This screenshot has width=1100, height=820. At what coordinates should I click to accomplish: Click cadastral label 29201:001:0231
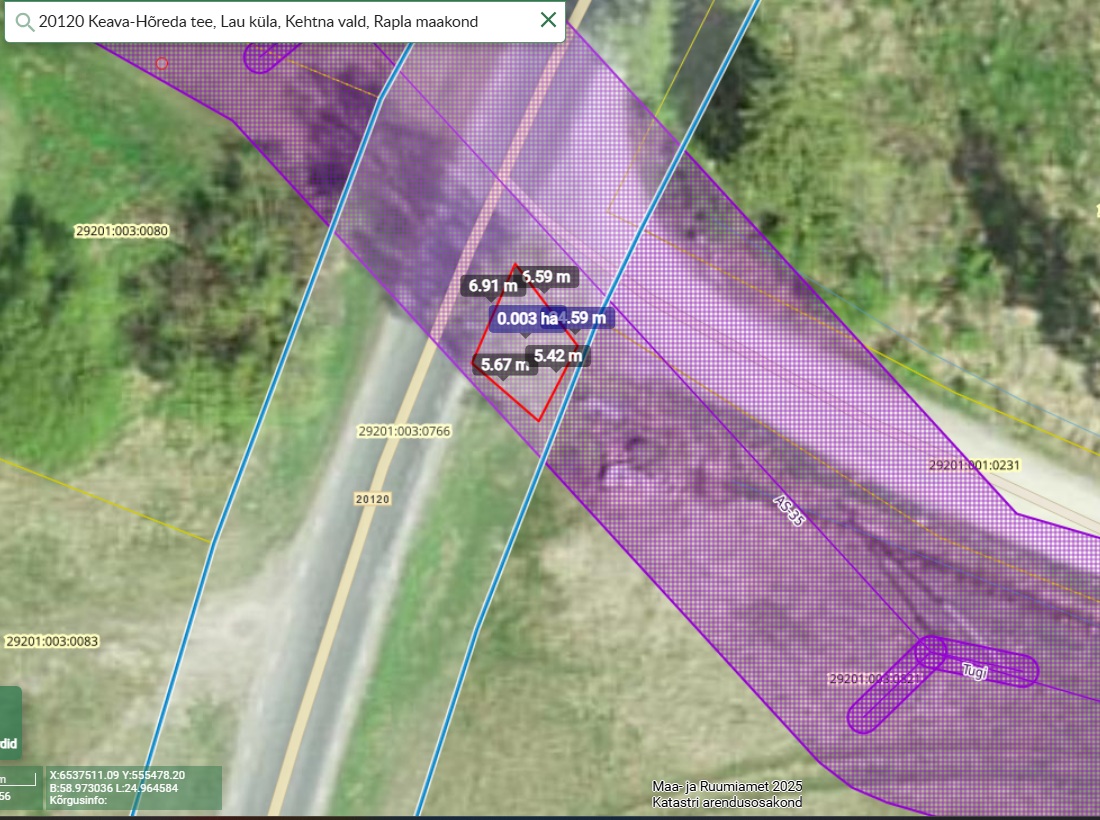973,465
